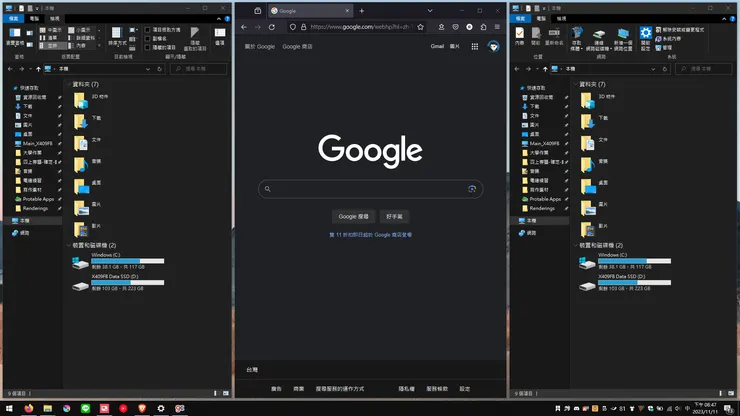Click Manage in right Explorer ribbon
The height and width of the screenshot is (416, 740).
click(x=664, y=48)
